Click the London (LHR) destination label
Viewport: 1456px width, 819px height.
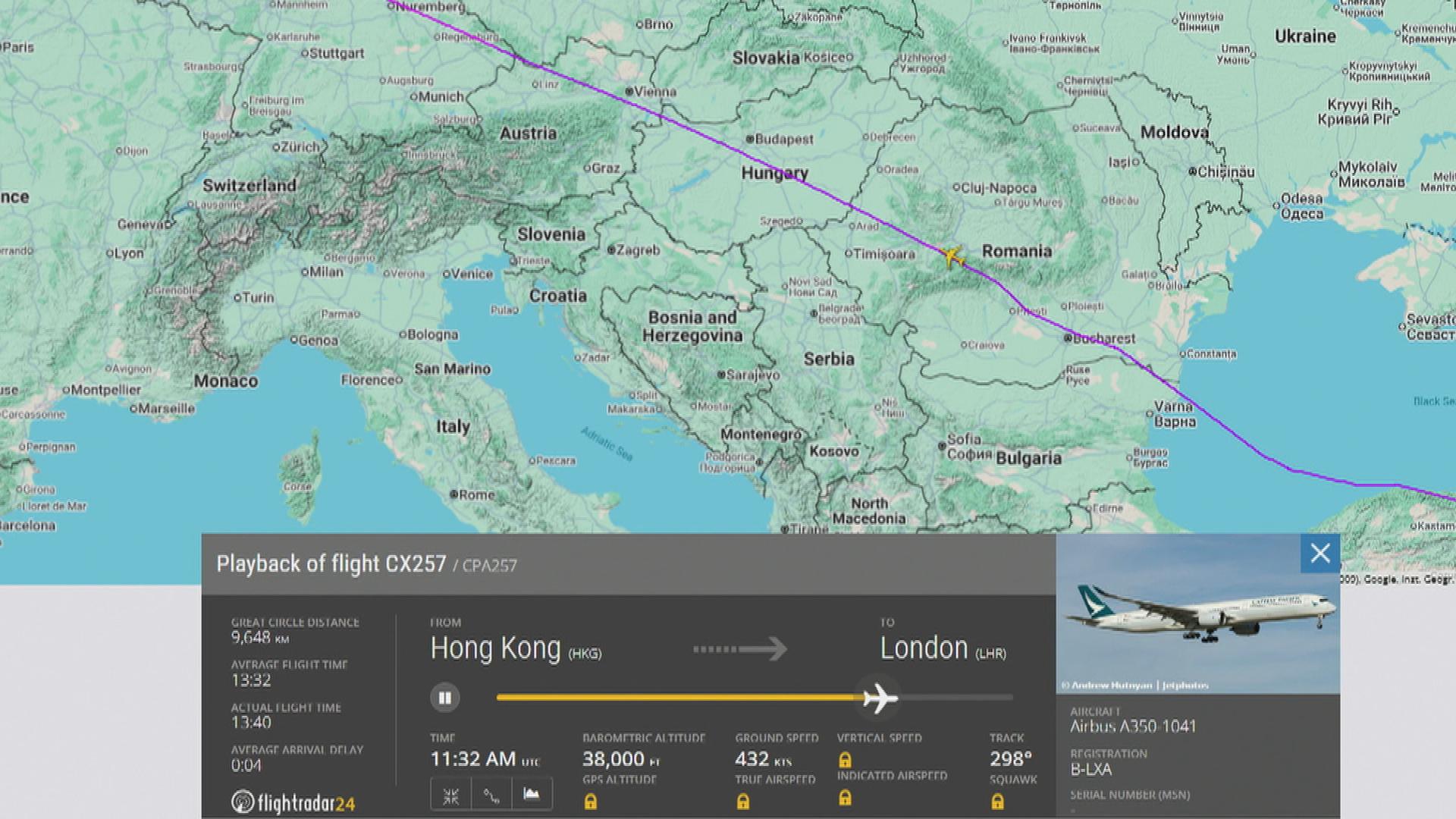[943, 649]
